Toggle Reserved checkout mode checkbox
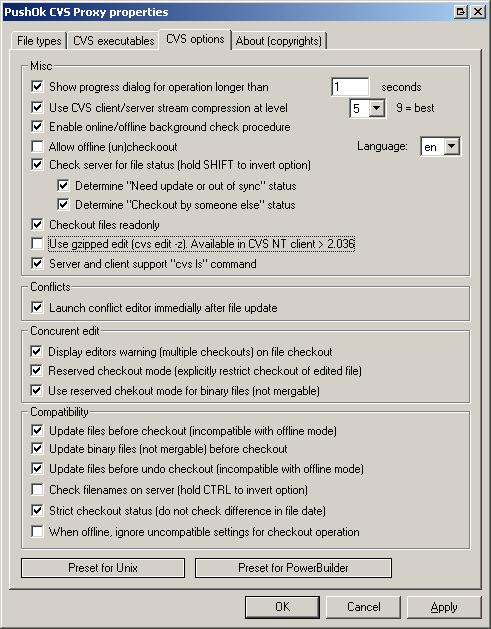This screenshot has height=629, width=491. coord(37,370)
